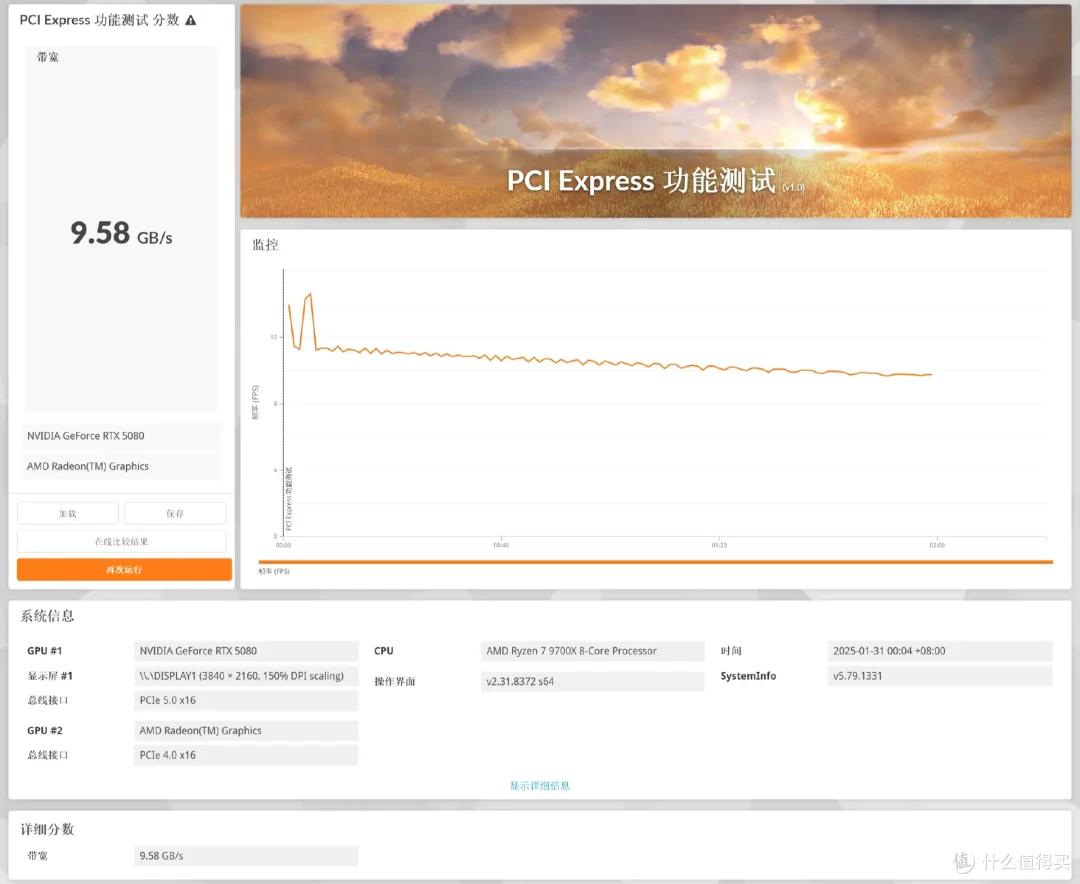Select the DISPLAY1 3840 × 2160 field
The width and height of the screenshot is (1080, 884).
(246, 676)
